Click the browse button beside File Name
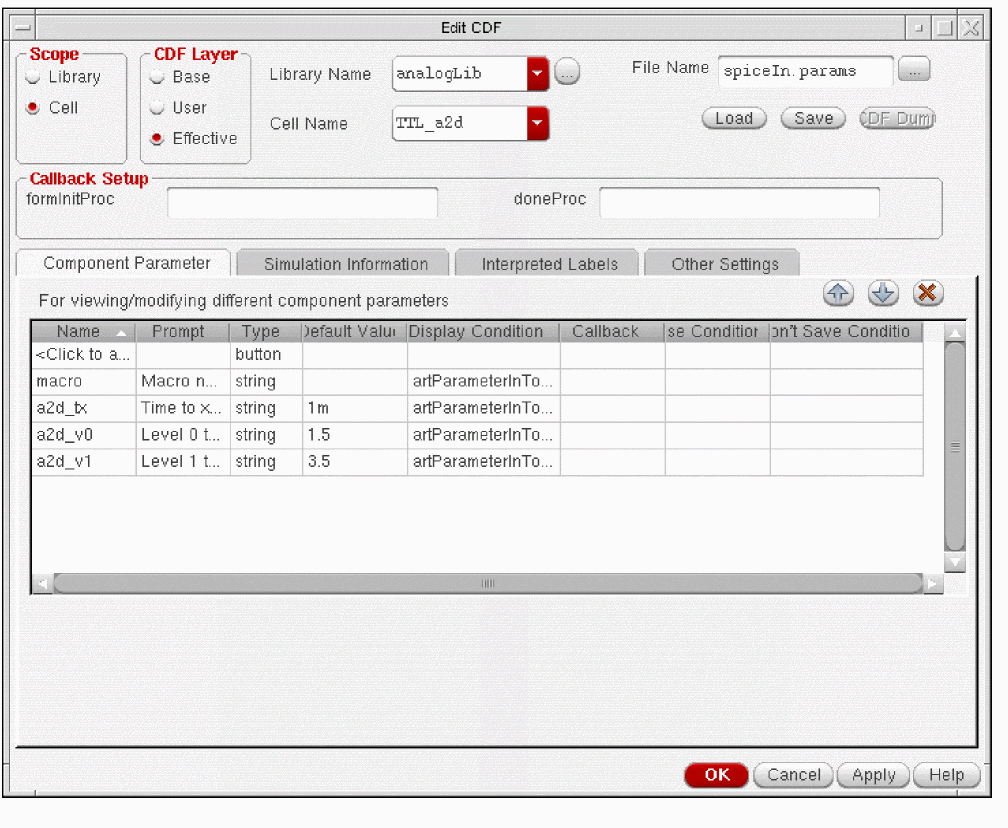This screenshot has width=1008, height=828. click(914, 70)
